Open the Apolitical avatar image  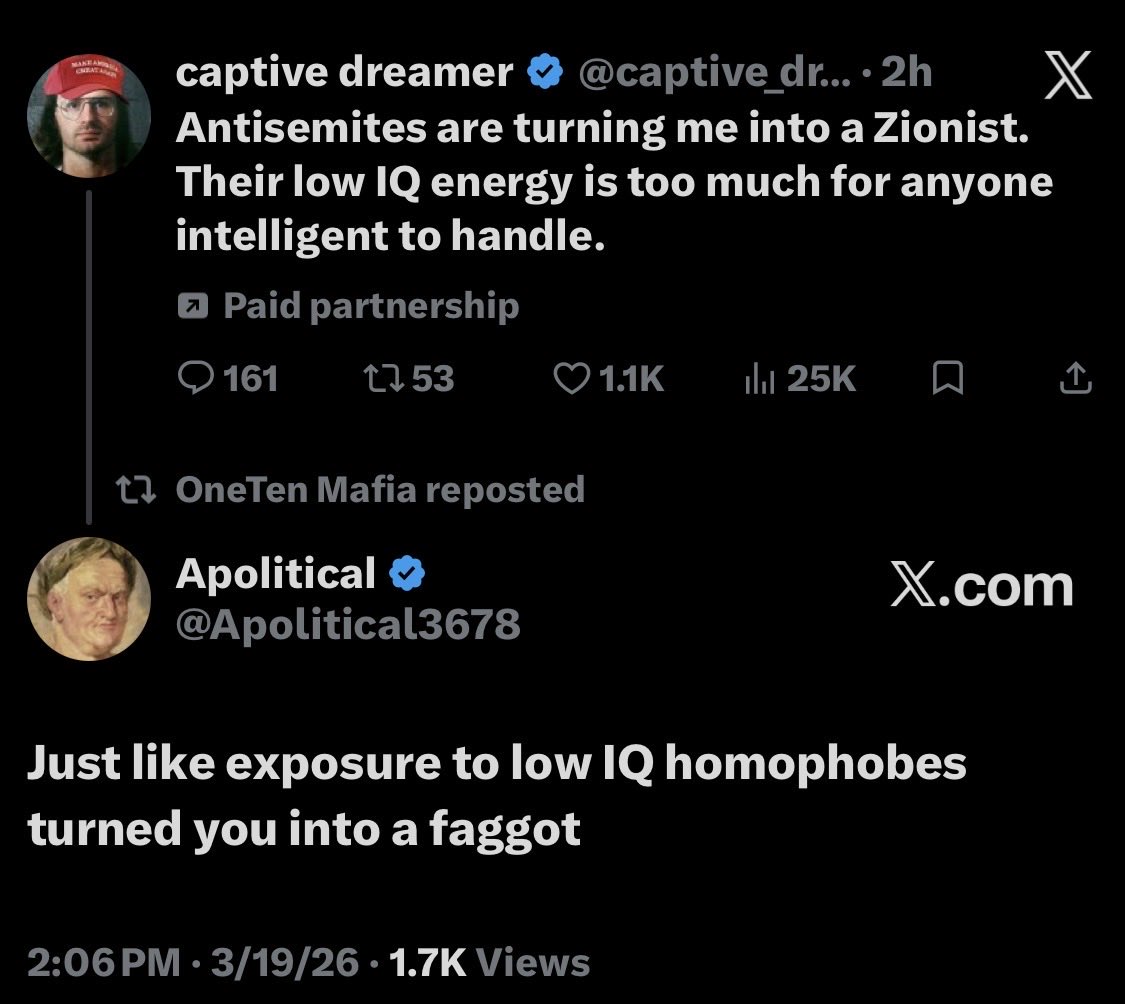tap(88, 598)
